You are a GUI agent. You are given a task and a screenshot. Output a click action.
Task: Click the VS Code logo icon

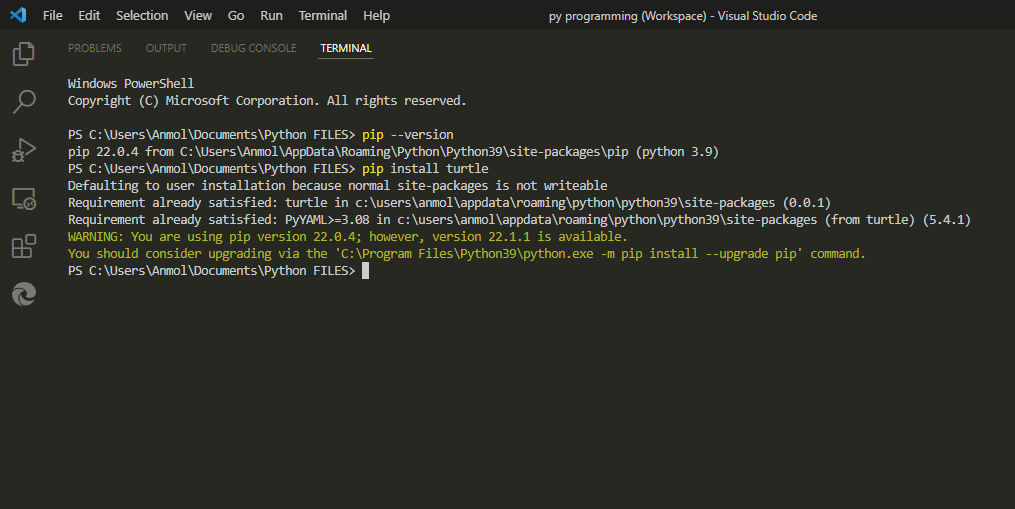19,16
